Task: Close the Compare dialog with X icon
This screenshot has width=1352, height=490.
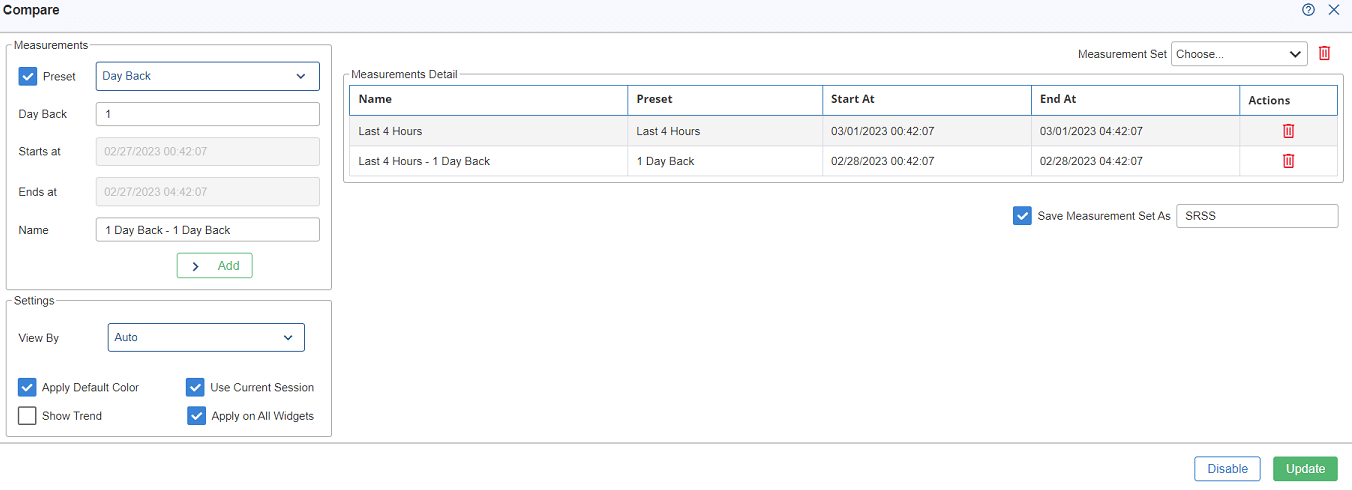Action: (x=1333, y=10)
